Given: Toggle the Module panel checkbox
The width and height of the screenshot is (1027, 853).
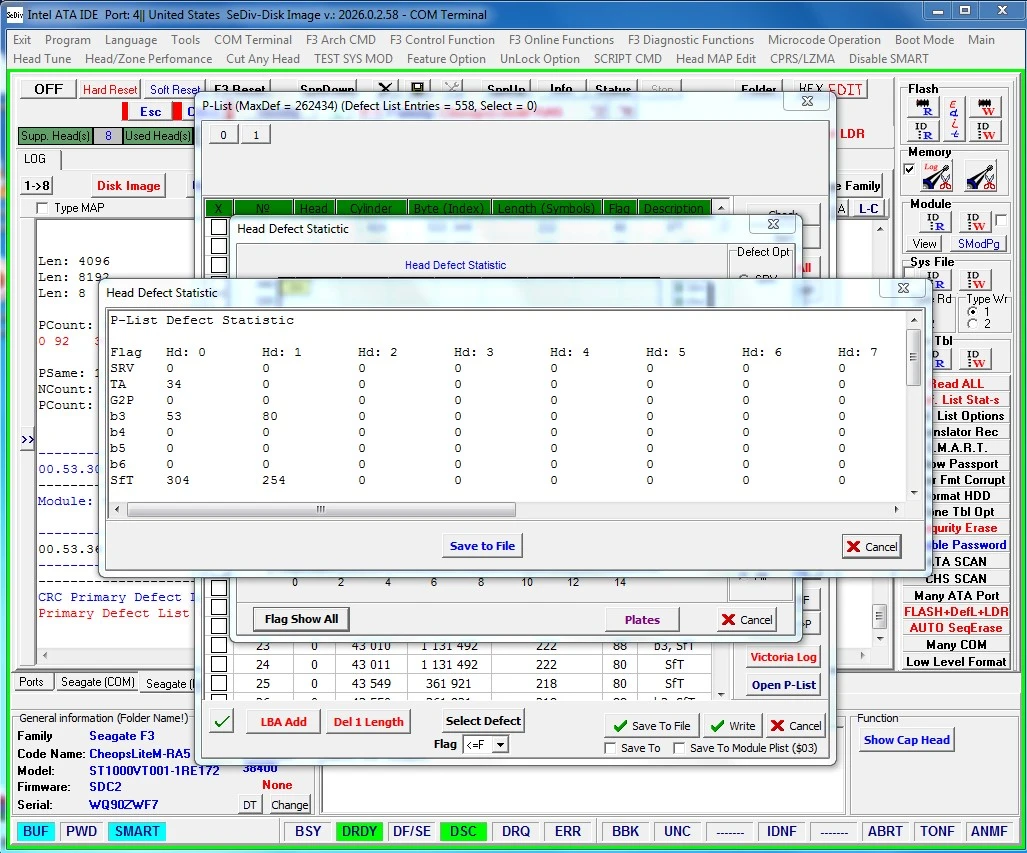Looking at the screenshot, I should [x=1001, y=220].
